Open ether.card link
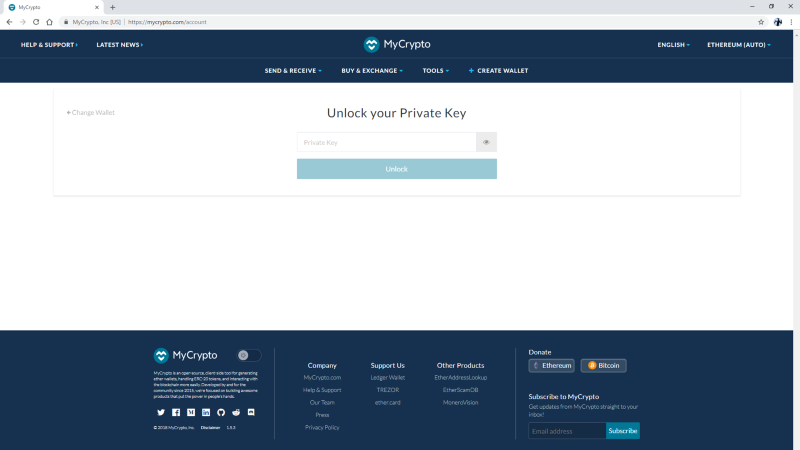800x450 pixels. pyautogui.click(x=388, y=403)
